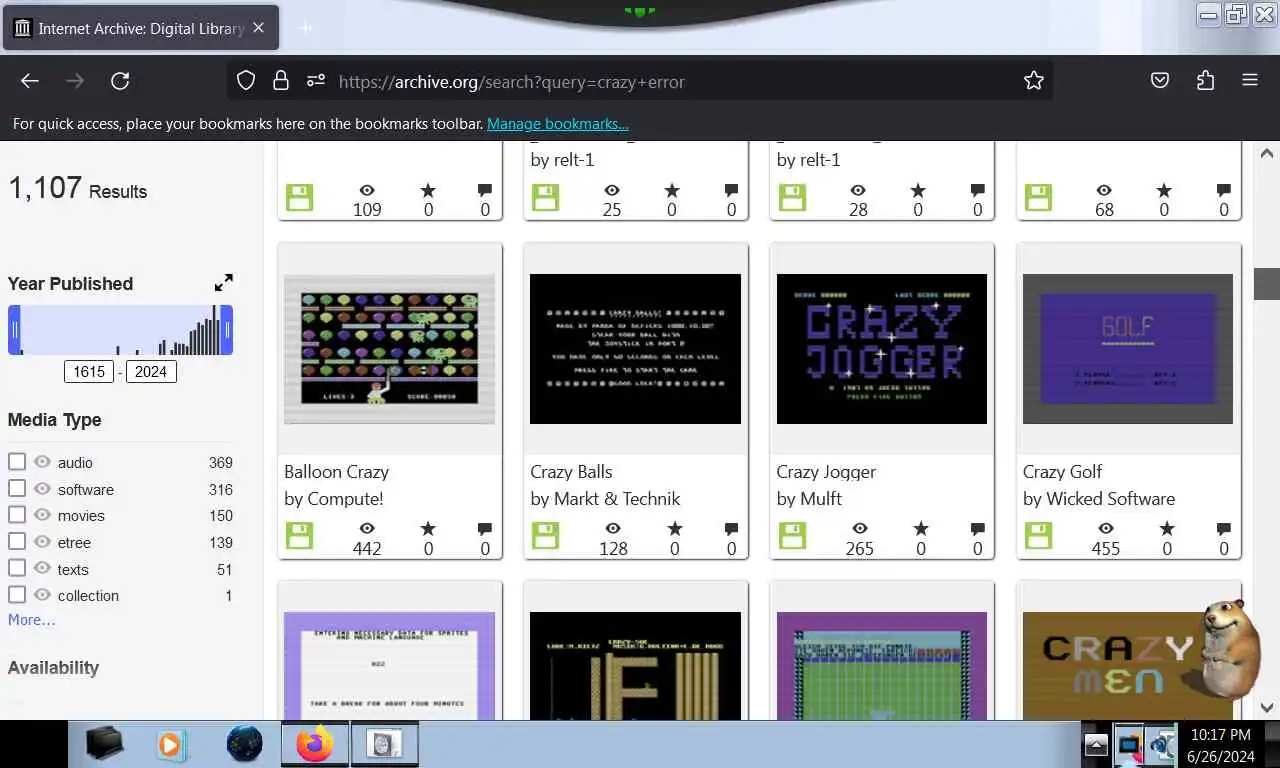Open a new tab with the plus button
Image resolution: width=1280 pixels, height=768 pixels.
coord(306,28)
